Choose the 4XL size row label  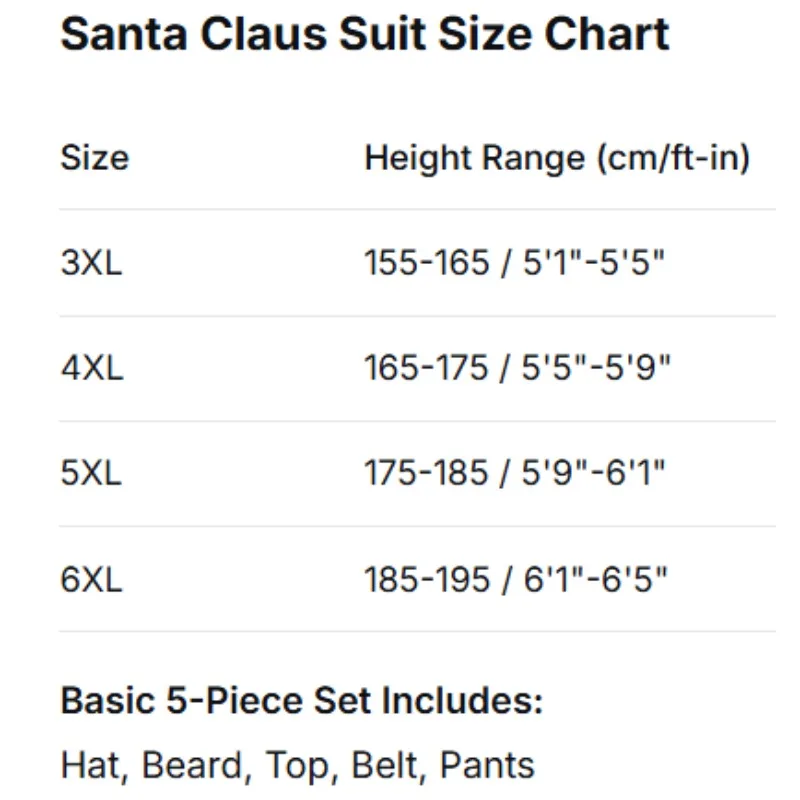pyautogui.click(x=92, y=368)
